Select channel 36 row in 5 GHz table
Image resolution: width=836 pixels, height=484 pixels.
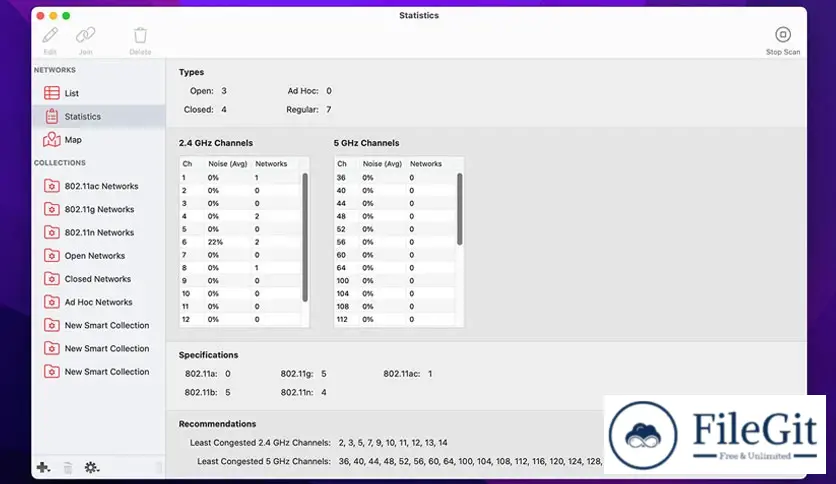pos(395,178)
